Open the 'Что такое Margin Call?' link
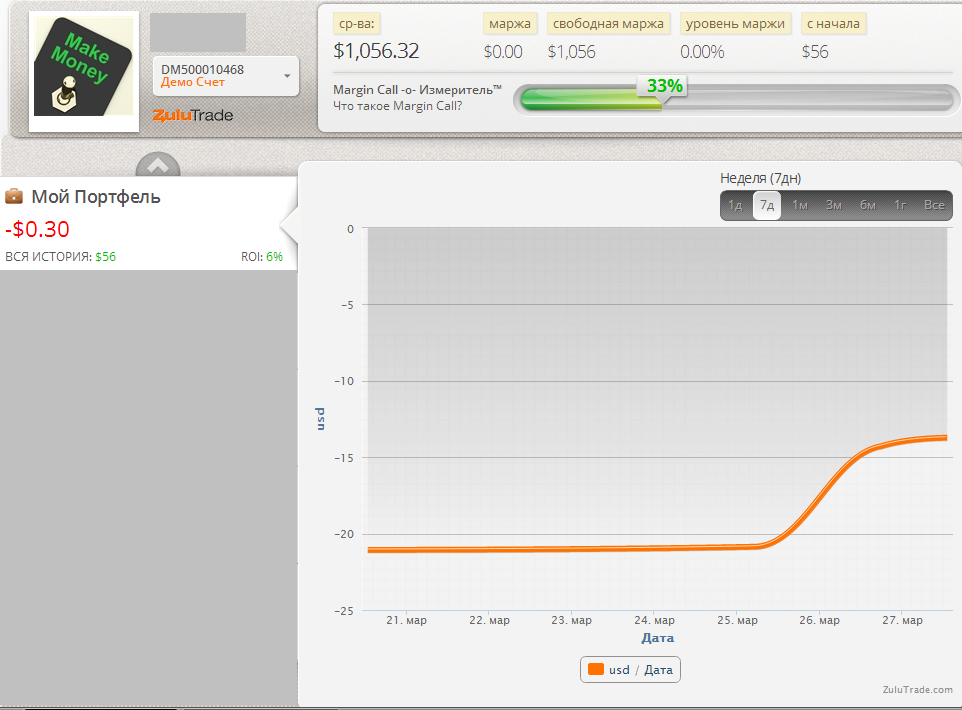The height and width of the screenshot is (710, 962). tap(398, 106)
